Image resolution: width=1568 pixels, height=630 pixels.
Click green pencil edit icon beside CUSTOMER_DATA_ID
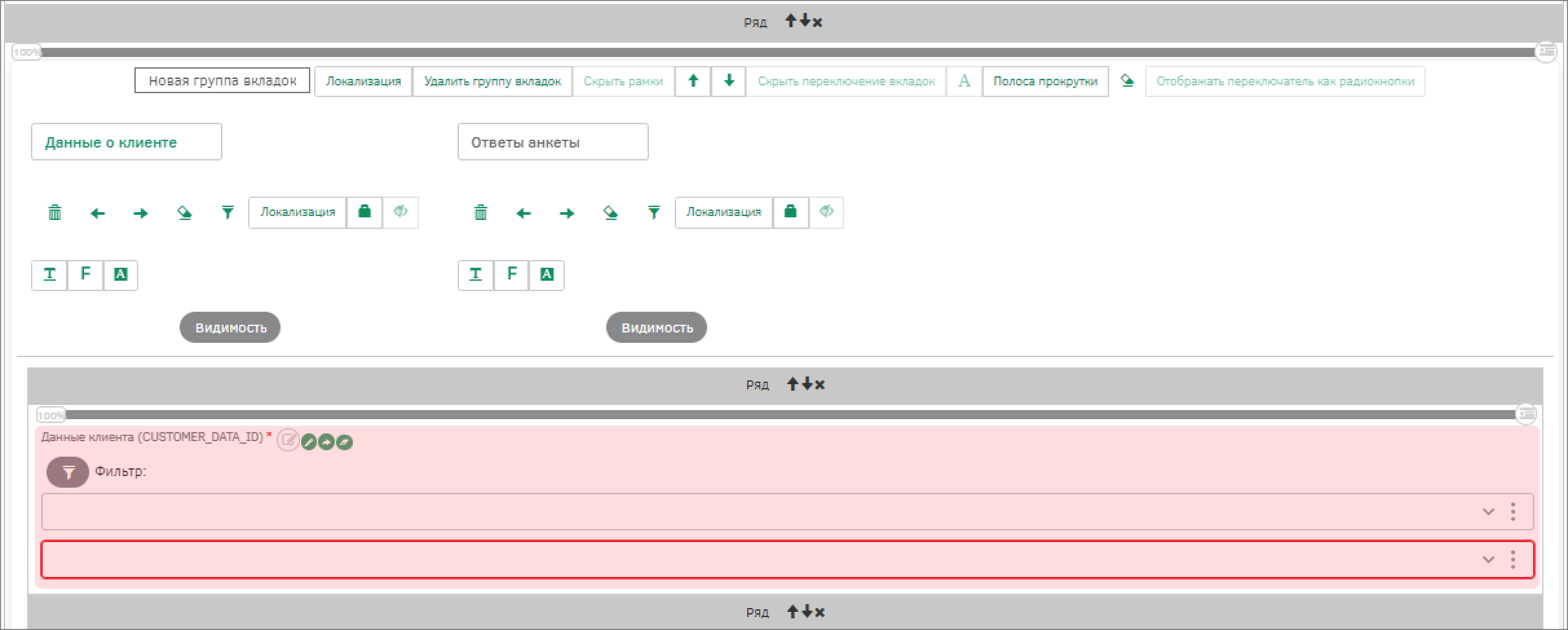pyautogui.click(x=309, y=442)
